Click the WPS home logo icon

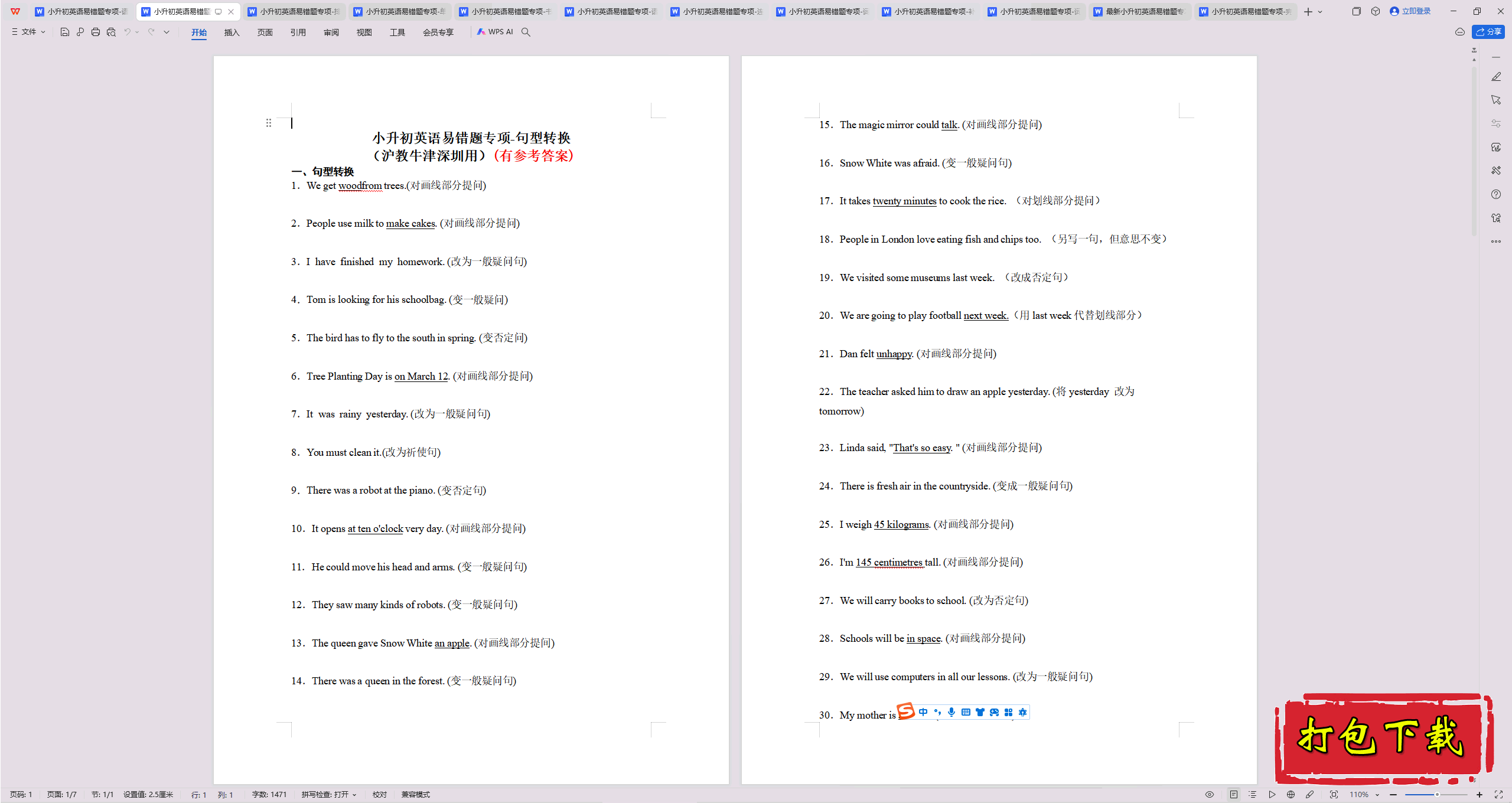(x=15, y=11)
